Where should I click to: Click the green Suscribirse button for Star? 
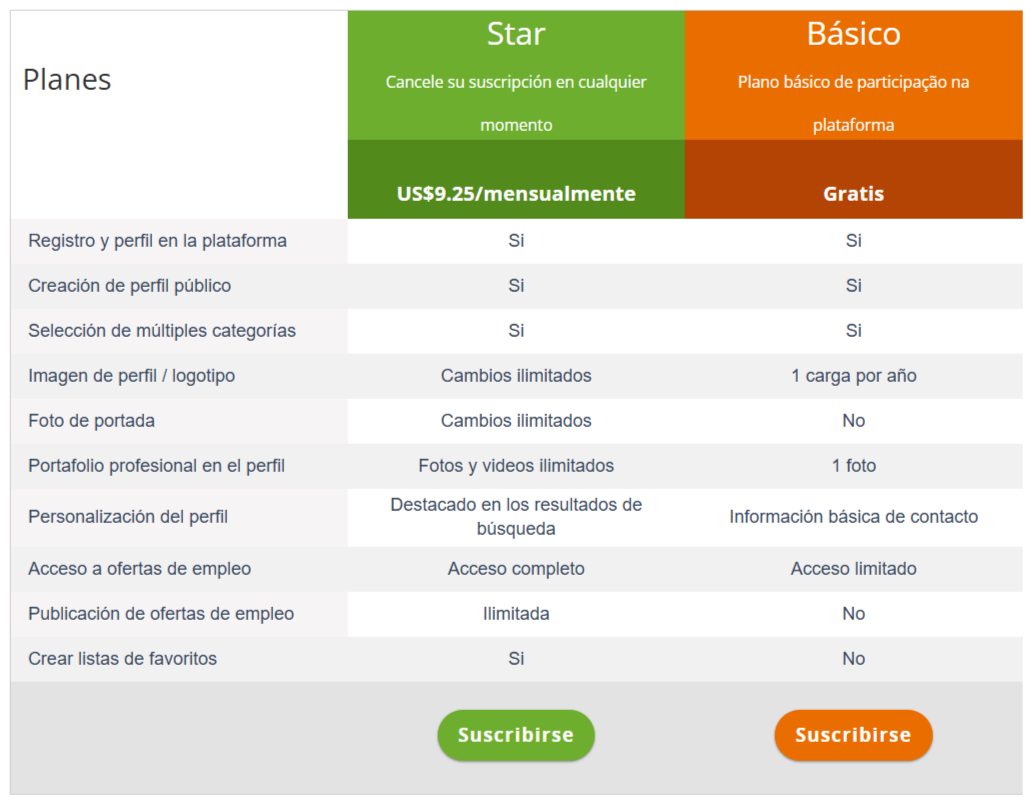tap(516, 735)
